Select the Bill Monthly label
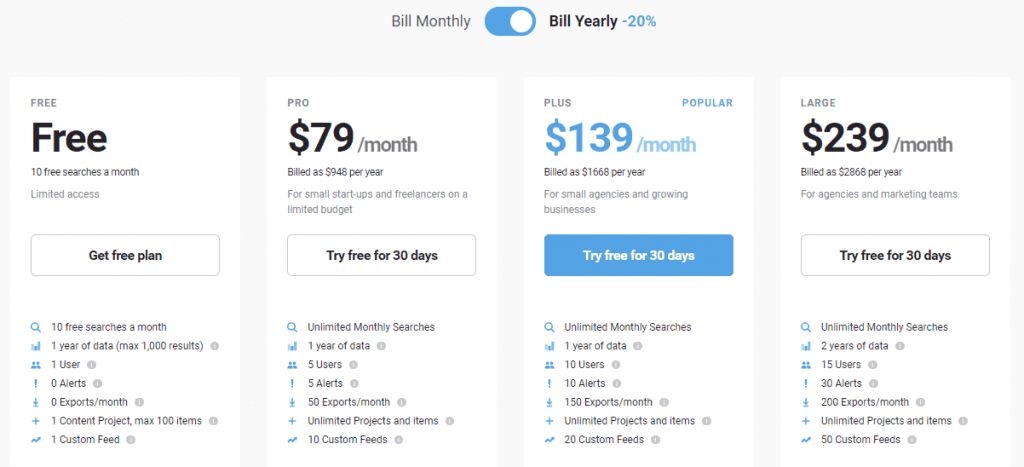Image resolution: width=1024 pixels, height=467 pixels. 431,22
